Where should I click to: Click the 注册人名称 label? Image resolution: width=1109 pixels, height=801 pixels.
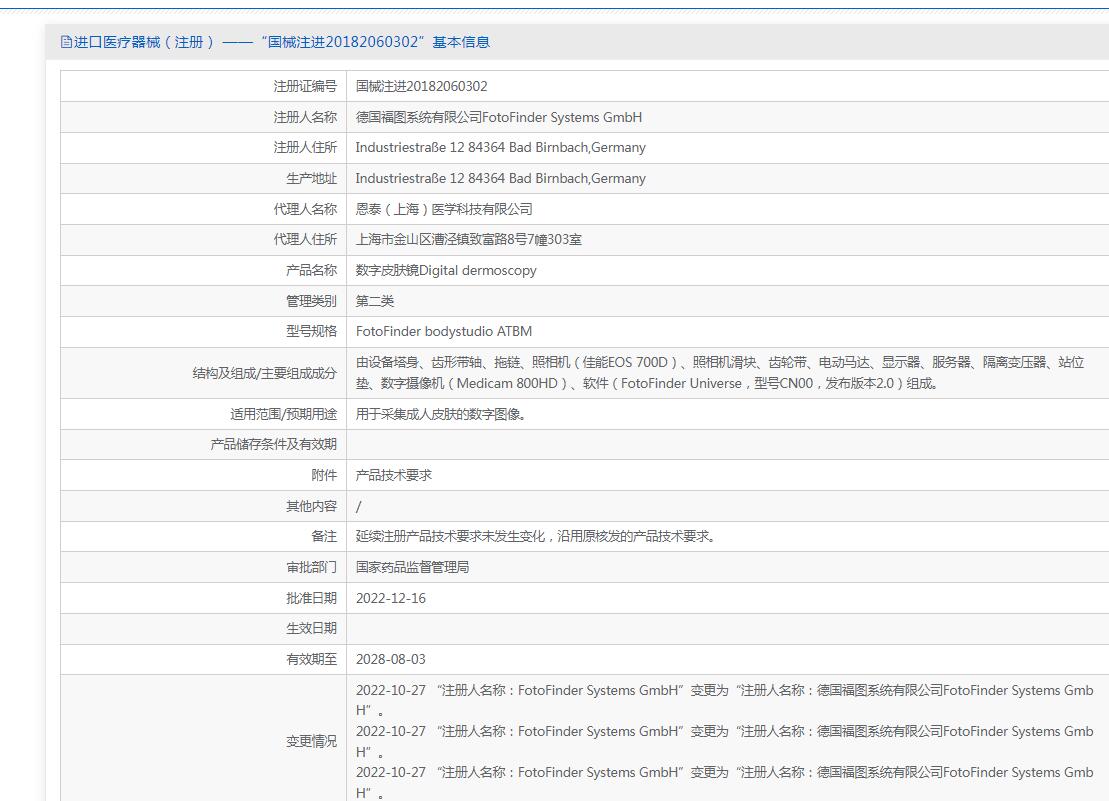click(x=305, y=117)
